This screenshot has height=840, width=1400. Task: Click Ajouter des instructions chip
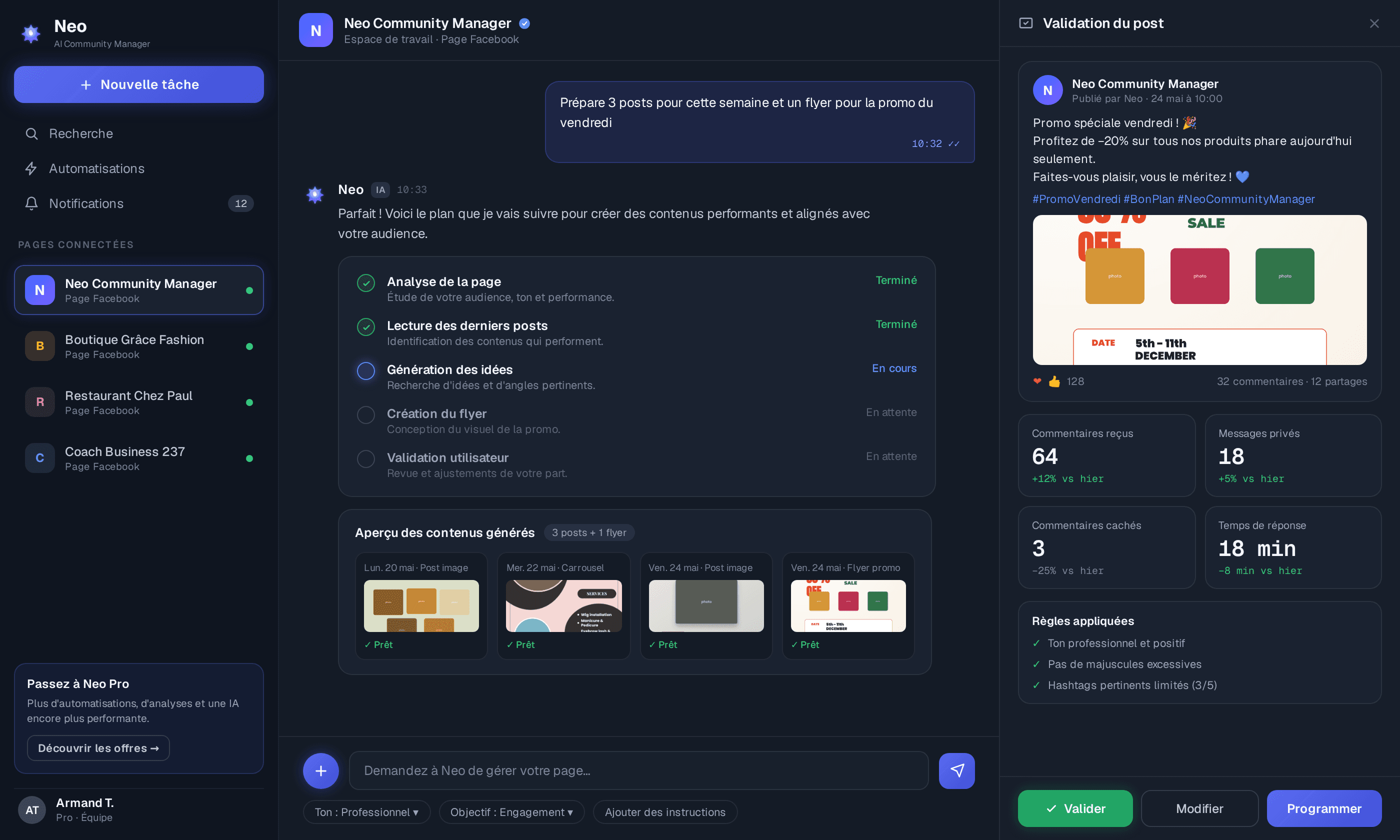point(665,812)
